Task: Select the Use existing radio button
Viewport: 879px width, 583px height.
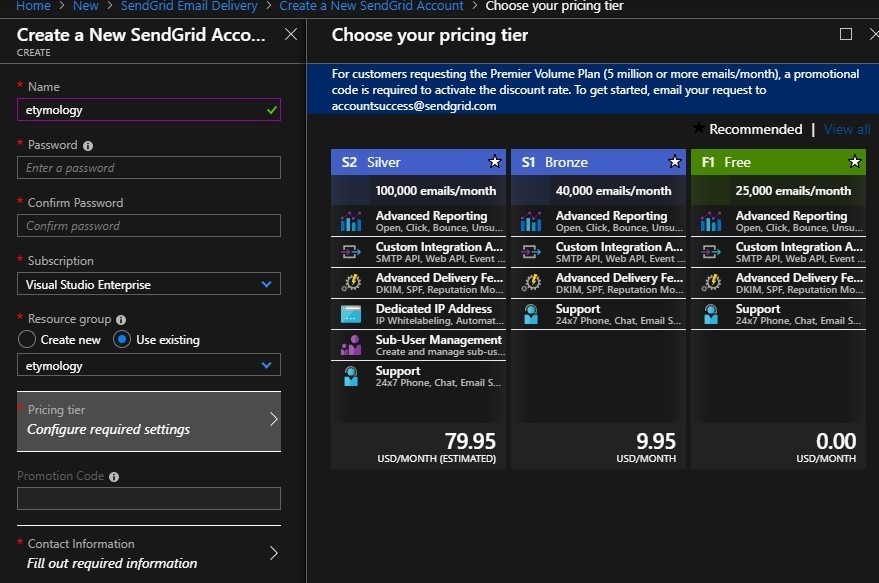Action: (122, 340)
